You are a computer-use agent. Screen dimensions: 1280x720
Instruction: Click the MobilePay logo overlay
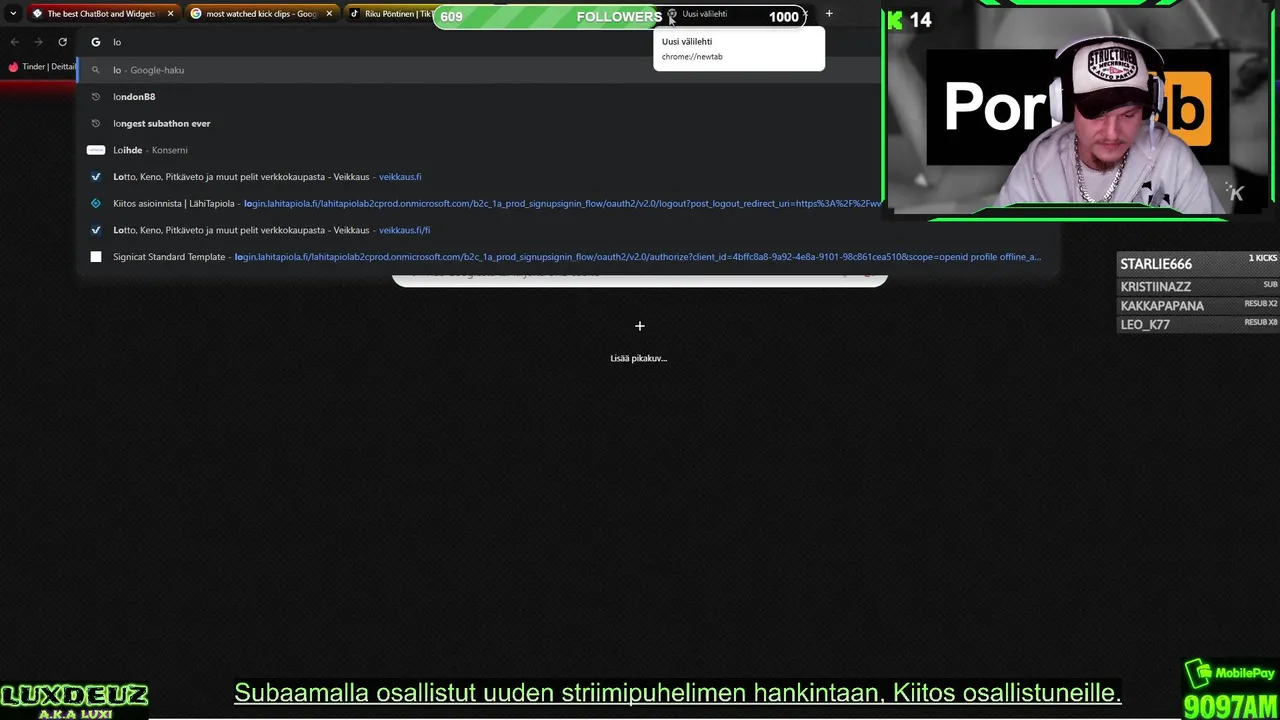(x=1230, y=674)
